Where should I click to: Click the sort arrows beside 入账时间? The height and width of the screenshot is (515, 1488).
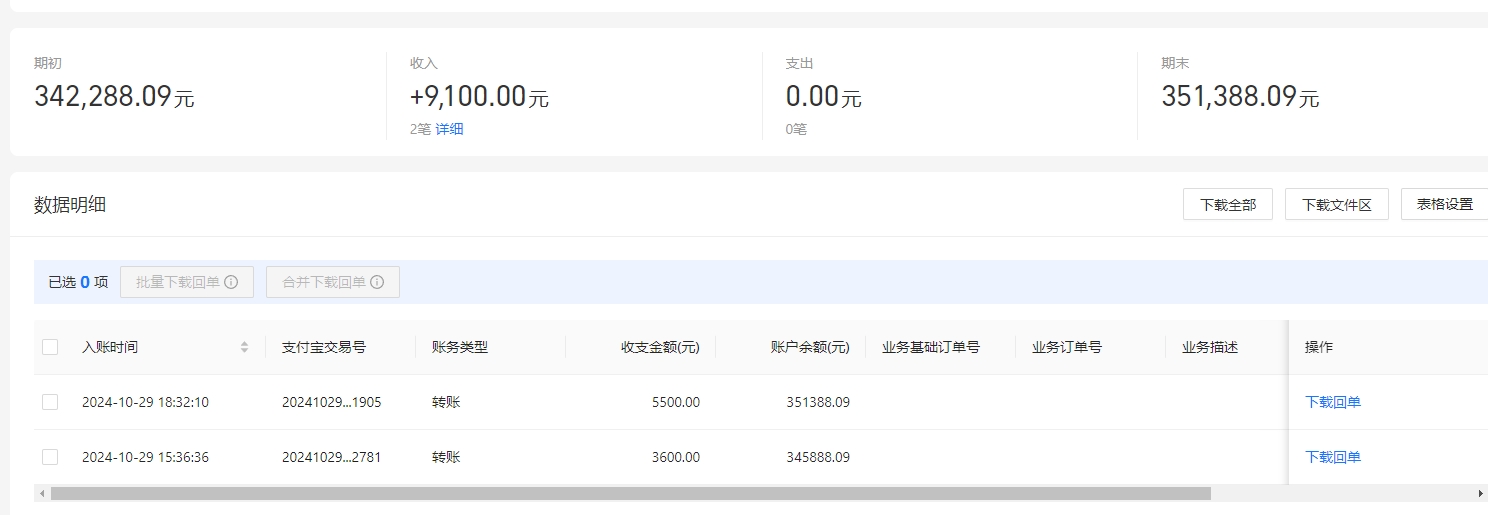[x=244, y=347]
